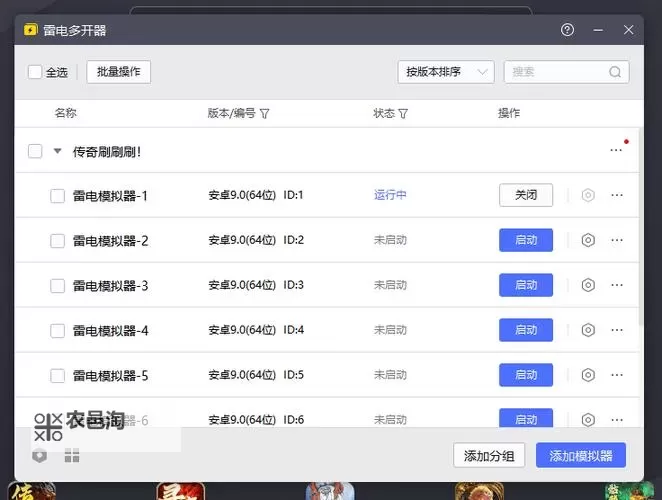Open the 按版本排序 sort dropdown

tap(445, 72)
